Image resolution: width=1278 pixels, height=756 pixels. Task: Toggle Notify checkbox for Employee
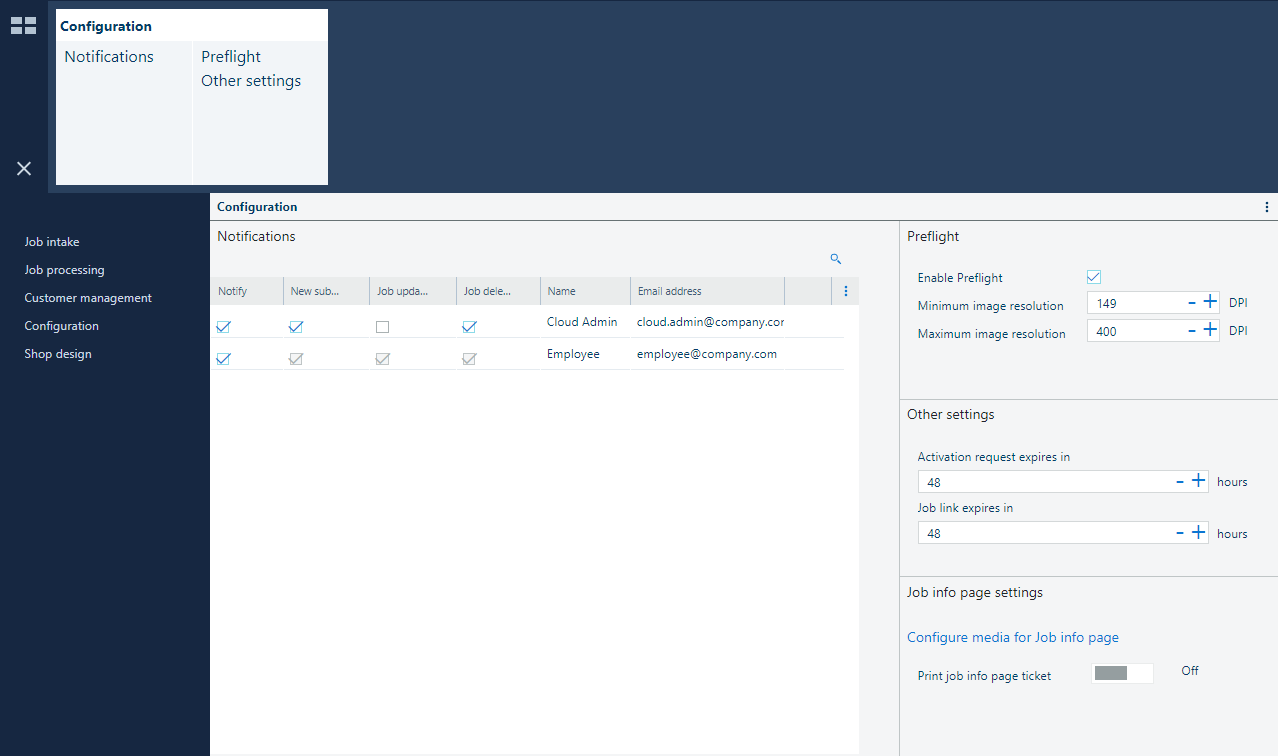[x=223, y=359]
